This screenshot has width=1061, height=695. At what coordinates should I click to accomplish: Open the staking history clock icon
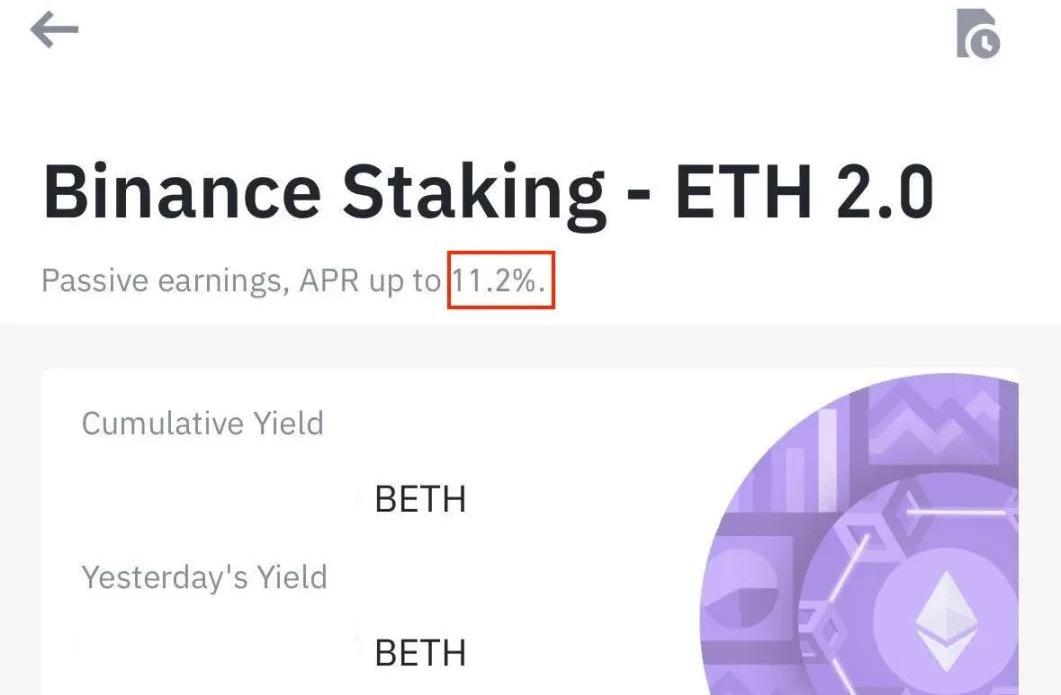pyautogui.click(x=977, y=34)
